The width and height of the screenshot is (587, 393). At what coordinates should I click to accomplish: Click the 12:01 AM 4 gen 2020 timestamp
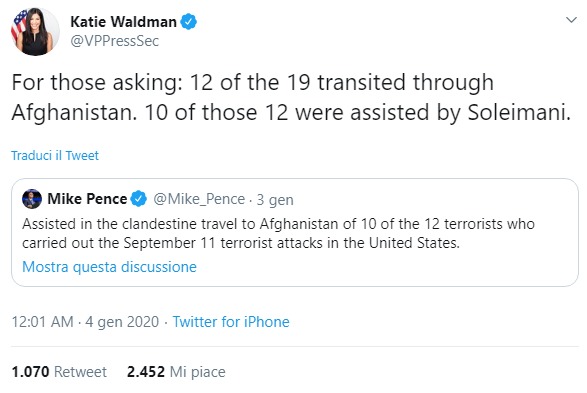point(85,322)
